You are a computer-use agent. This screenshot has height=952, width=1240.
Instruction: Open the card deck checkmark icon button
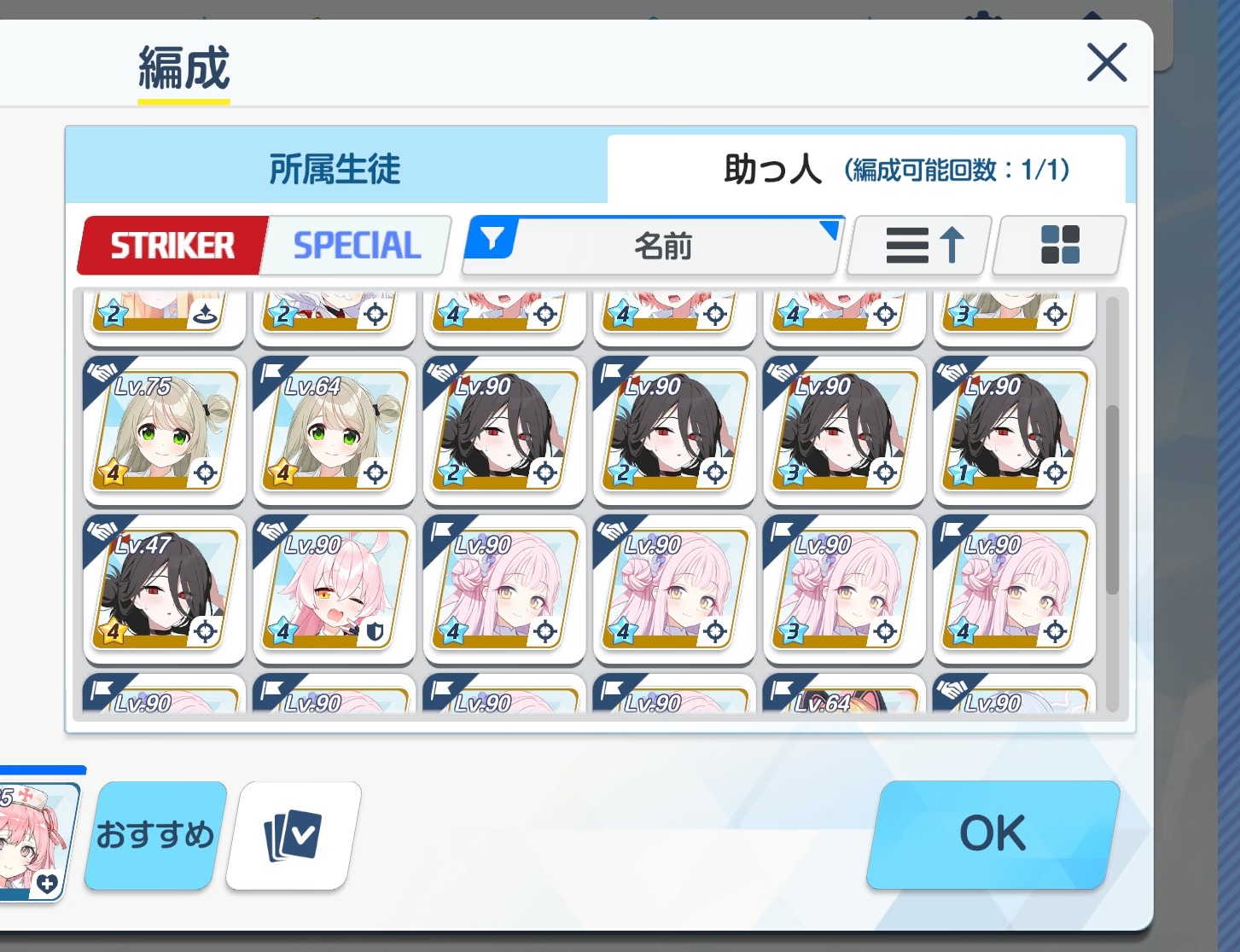pos(293,836)
